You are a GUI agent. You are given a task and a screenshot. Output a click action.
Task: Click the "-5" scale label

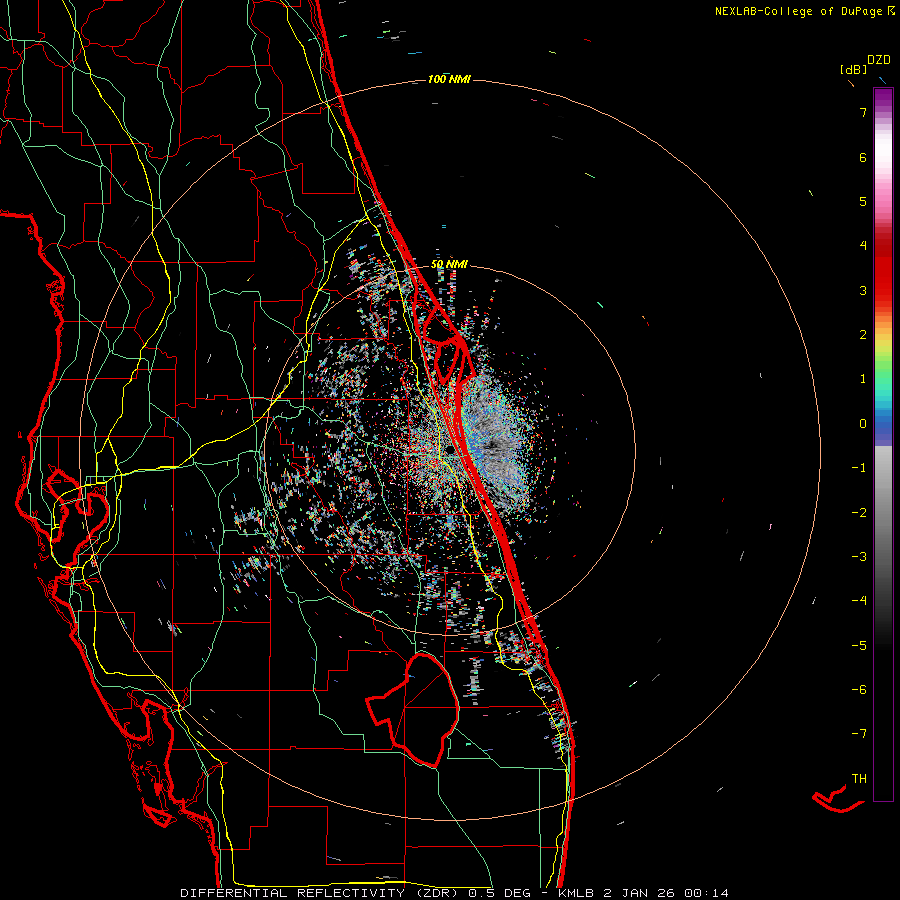tap(859, 646)
